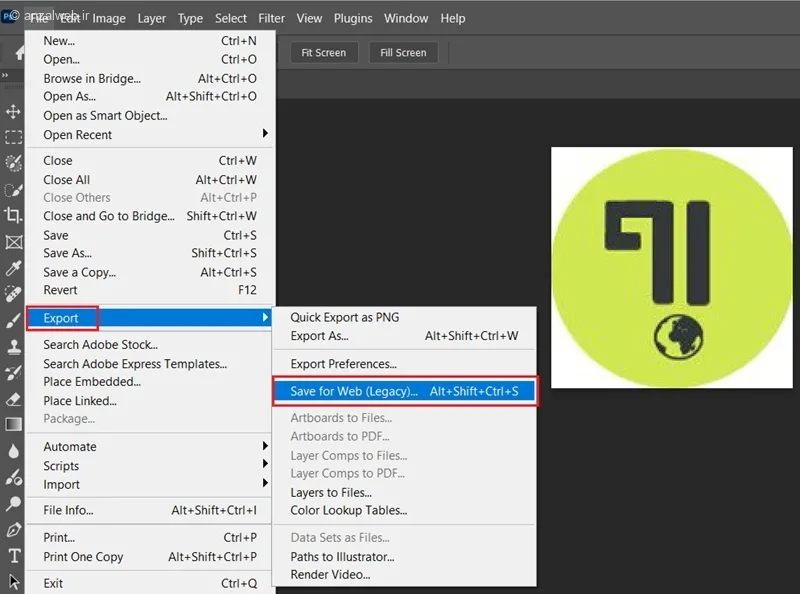Choose Paths to Illustrator

405,557
